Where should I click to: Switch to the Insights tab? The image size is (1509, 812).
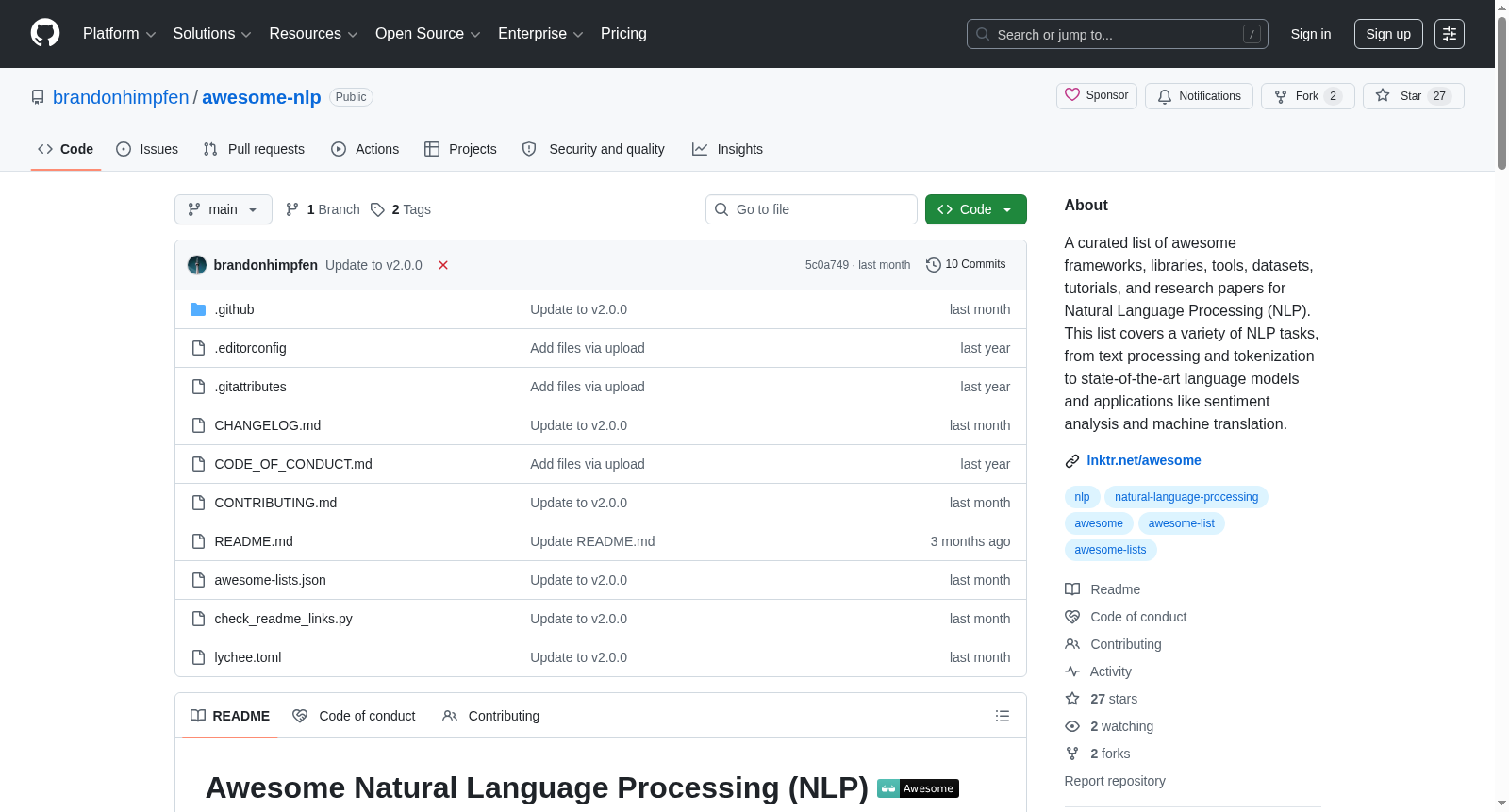tap(727, 149)
